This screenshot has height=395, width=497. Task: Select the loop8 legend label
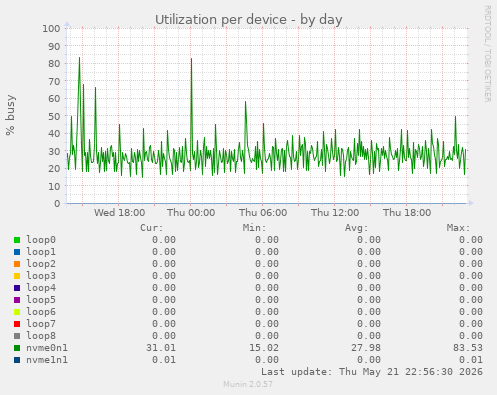pyautogui.click(x=41, y=336)
